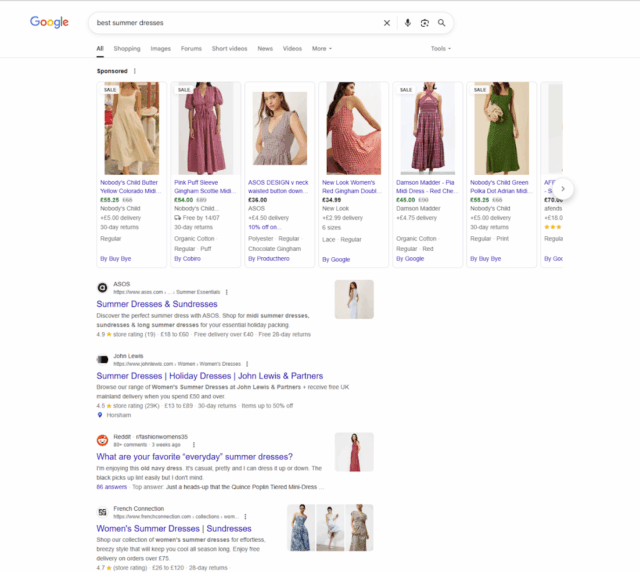
Task: Clear the search box with the X icon
Action: [x=387, y=23]
